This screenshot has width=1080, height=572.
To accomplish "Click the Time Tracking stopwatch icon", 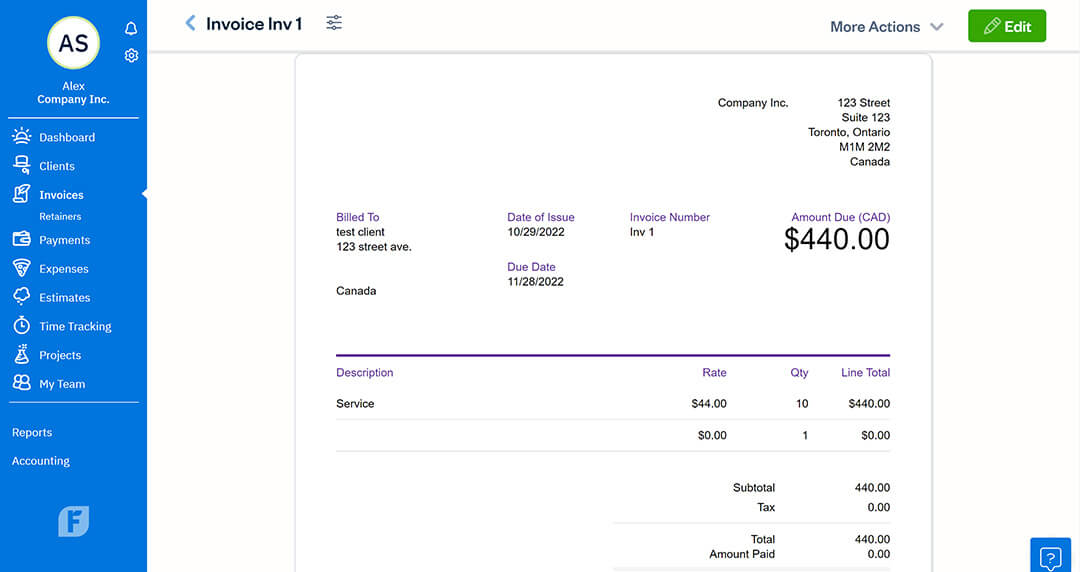I will [21, 325].
